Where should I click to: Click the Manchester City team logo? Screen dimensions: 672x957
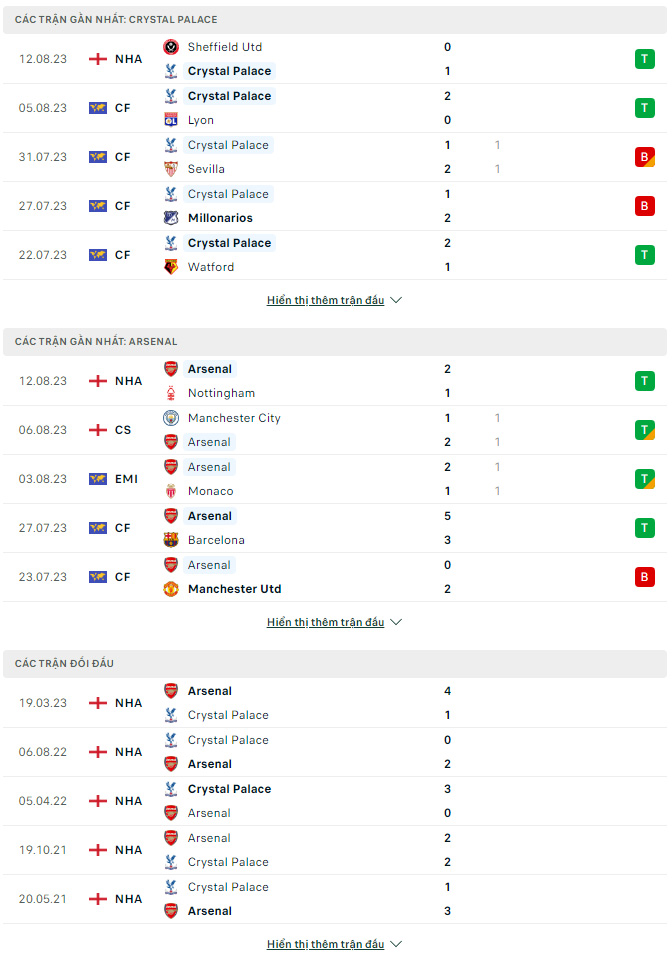point(171,418)
